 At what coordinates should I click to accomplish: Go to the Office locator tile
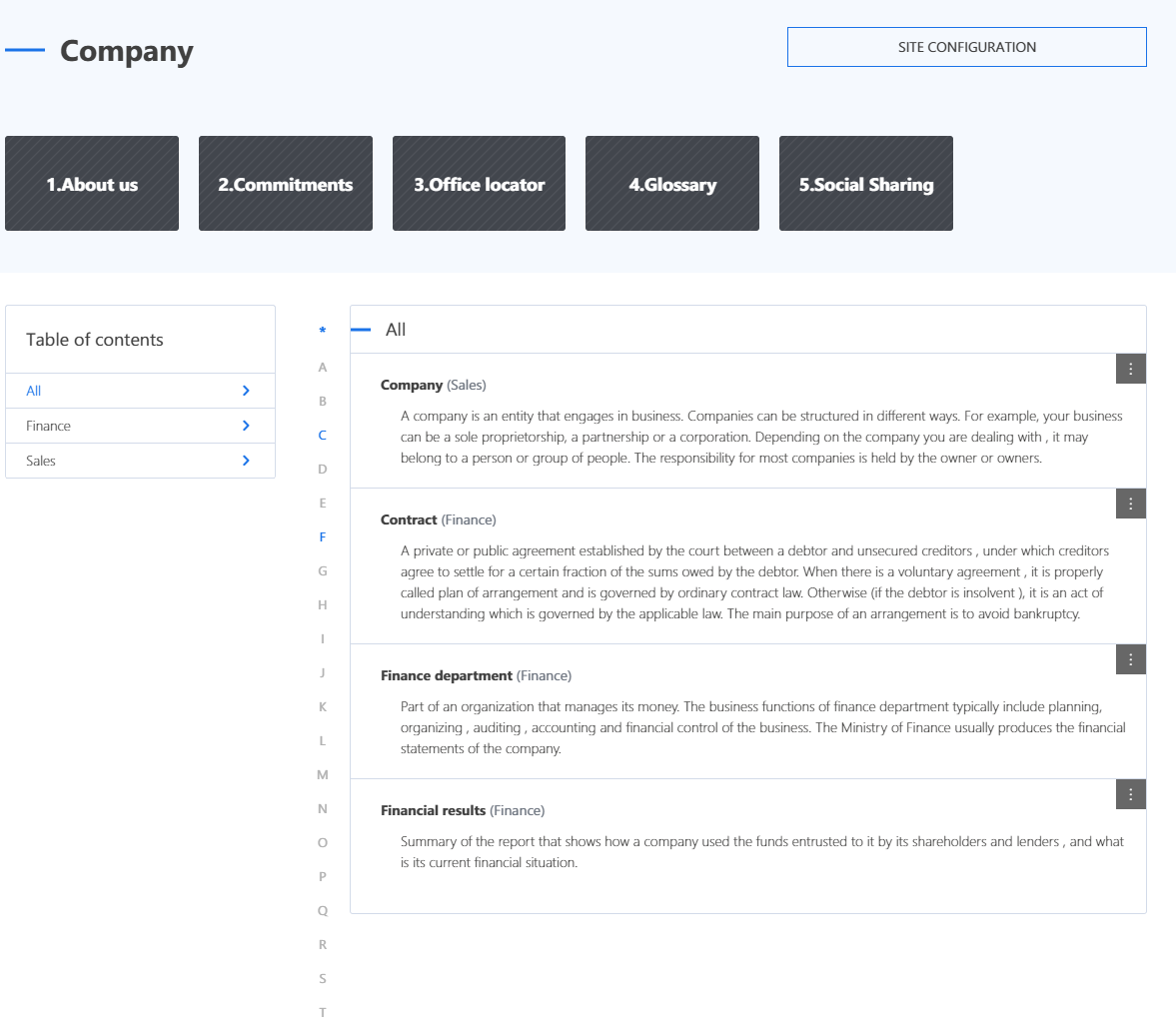(x=480, y=183)
